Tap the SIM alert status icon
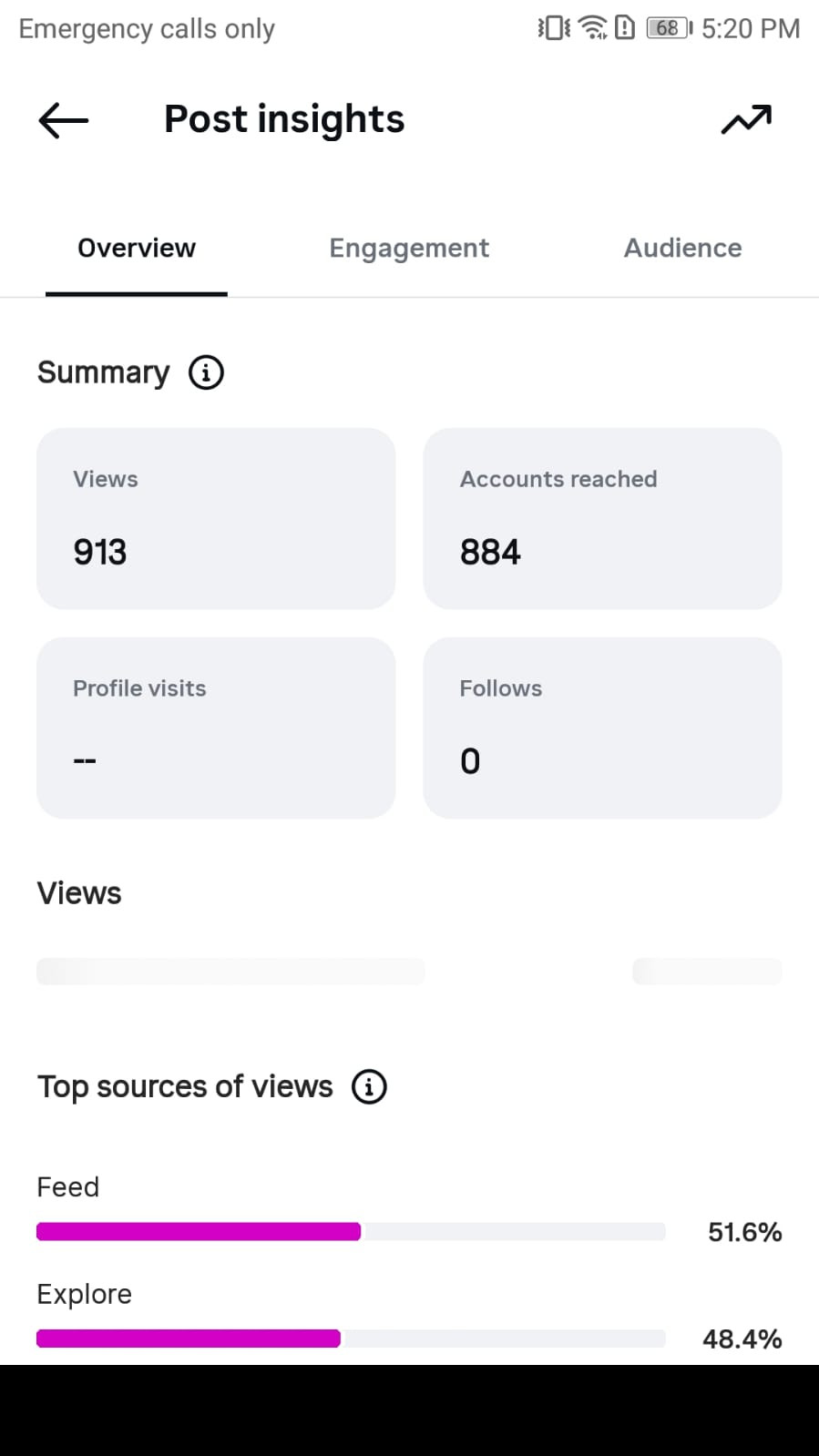 (x=625, y=28)
